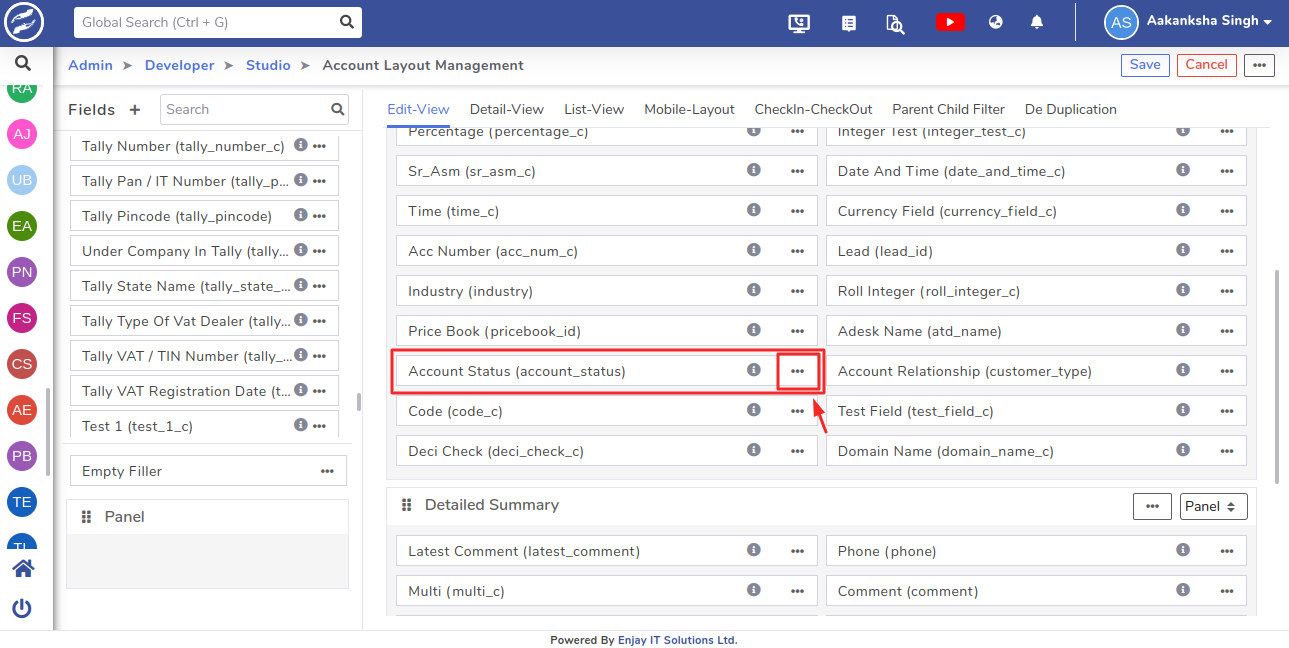
Task: Switch to the De Duplication tab
Action: click(1071, 109)
